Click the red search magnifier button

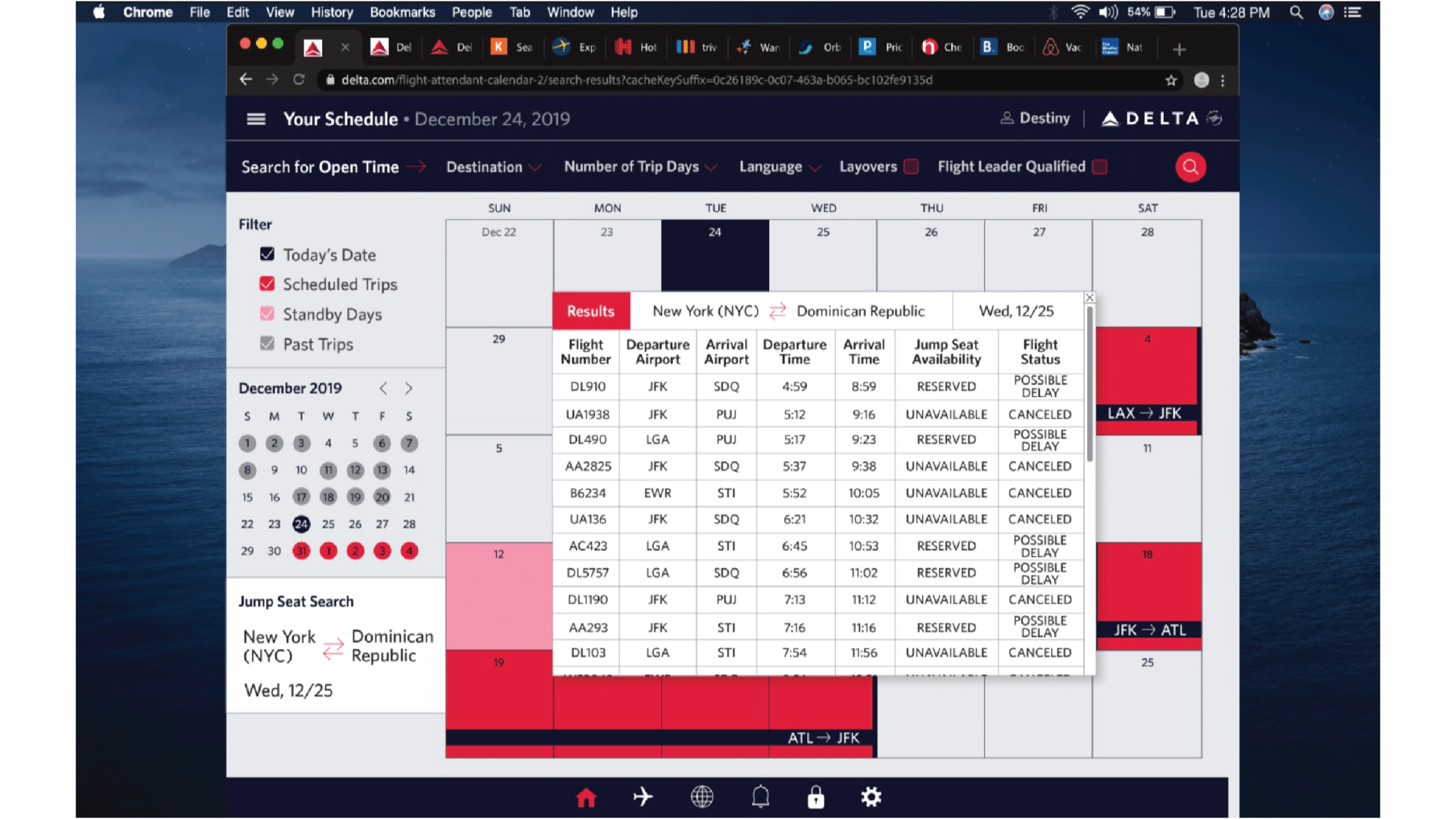click(1190, 167)
